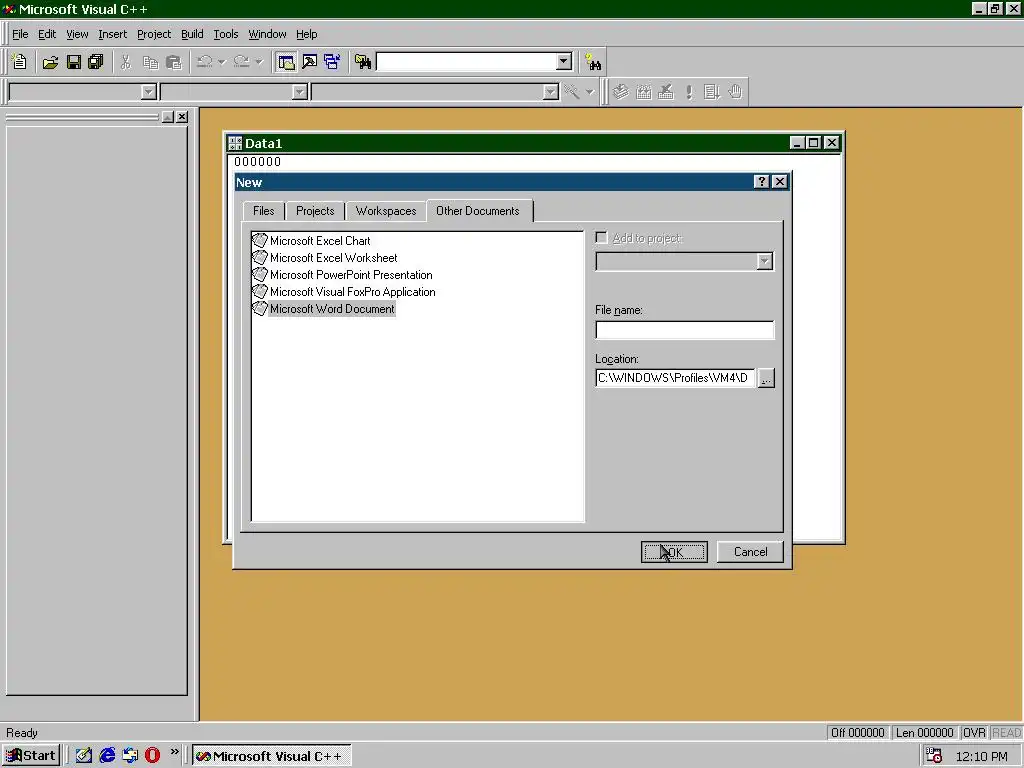The image size is (1024, 768).
Task: Open the Window List icon
Action: (332, 62)
